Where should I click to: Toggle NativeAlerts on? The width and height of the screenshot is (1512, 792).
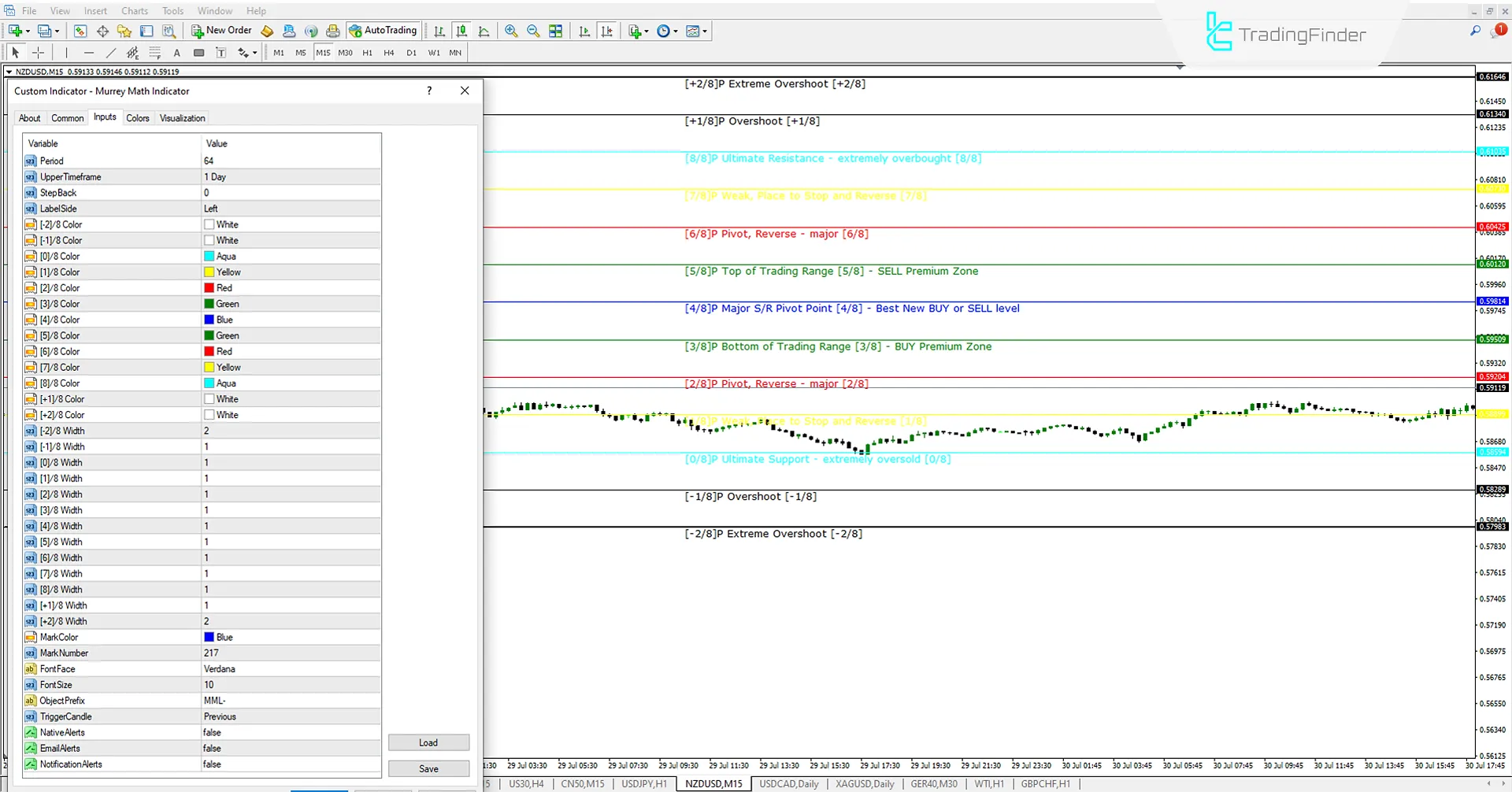click(x=291, y=732)
